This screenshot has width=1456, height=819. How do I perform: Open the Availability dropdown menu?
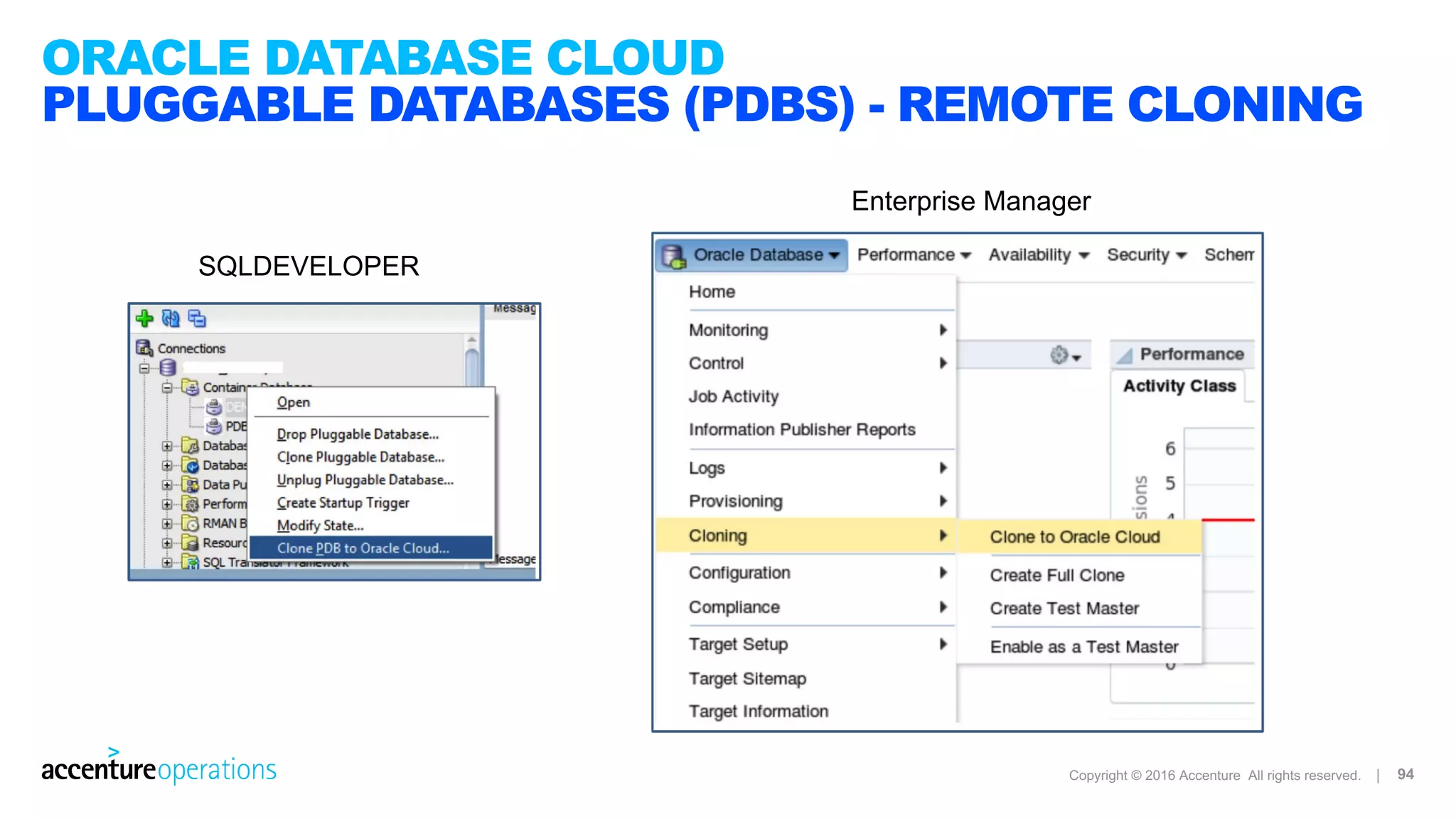(1039, 255)
